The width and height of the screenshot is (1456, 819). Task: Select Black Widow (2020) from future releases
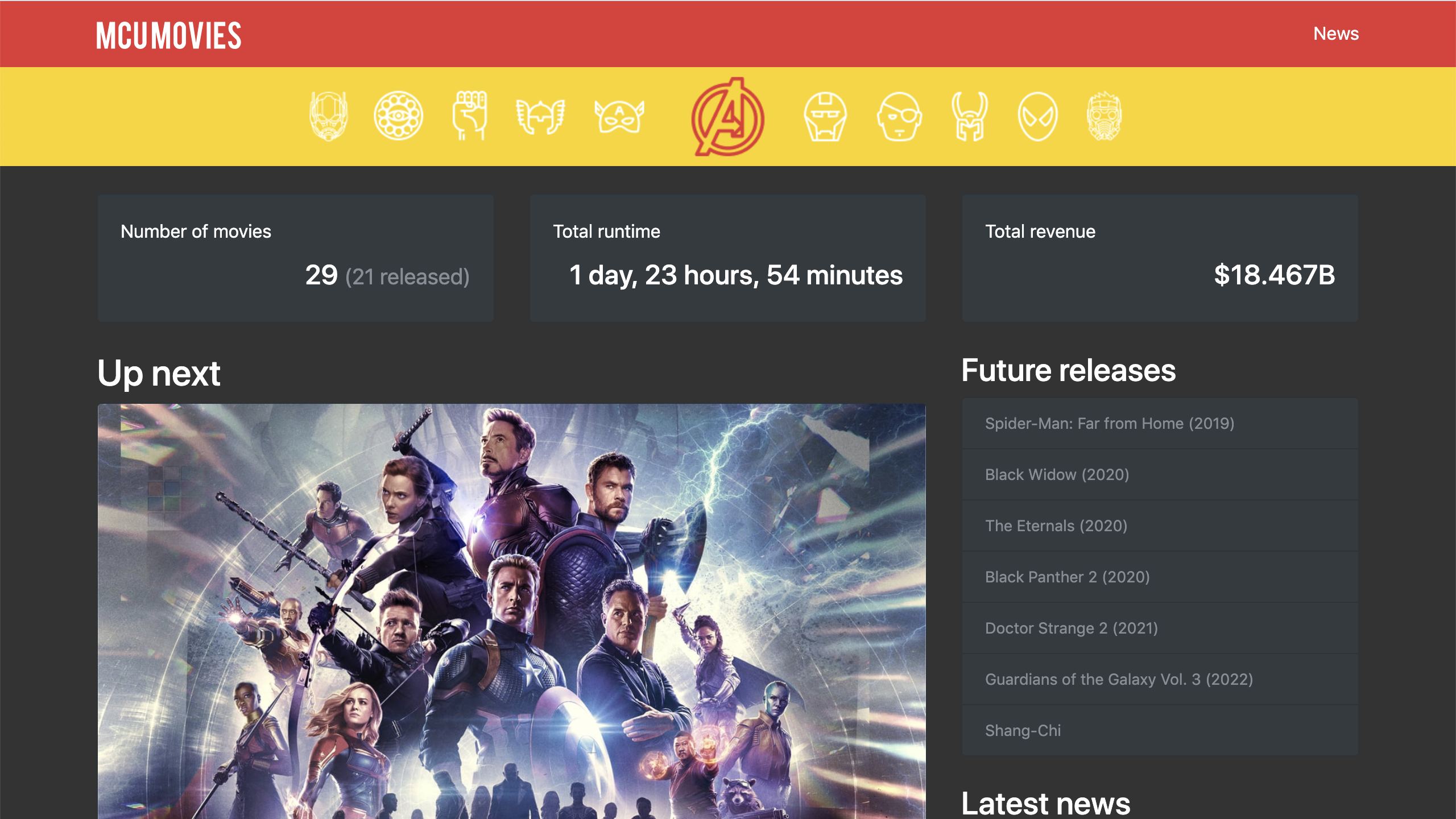pyautogui.click(x=1057, y=474)
